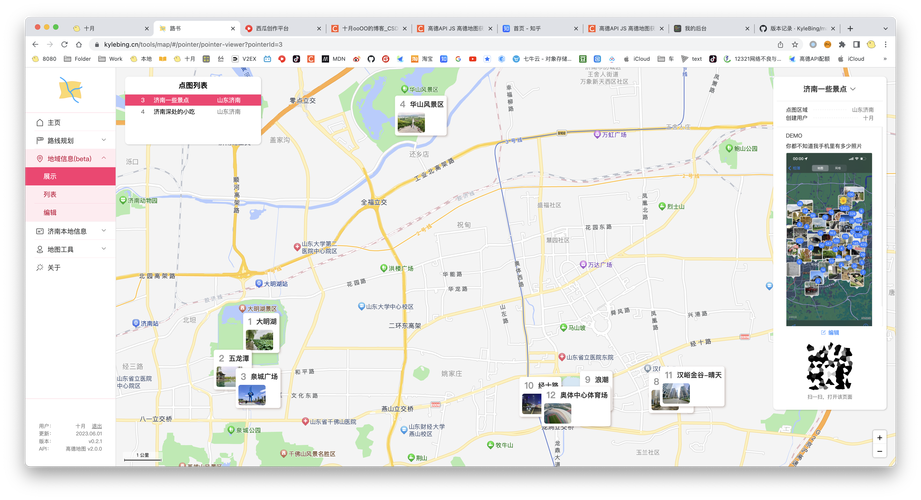Open the V2EX bookmark
The image size is (921, 500).
244,59
